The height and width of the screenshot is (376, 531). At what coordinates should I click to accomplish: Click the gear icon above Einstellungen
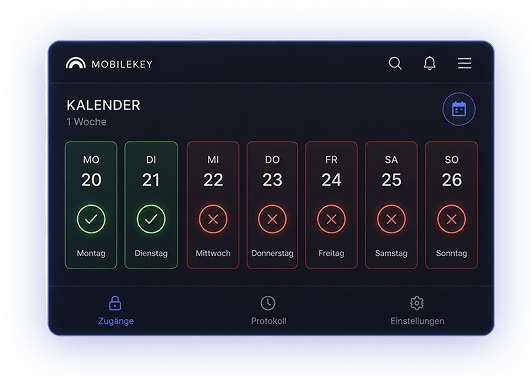[x=417, y=303]
